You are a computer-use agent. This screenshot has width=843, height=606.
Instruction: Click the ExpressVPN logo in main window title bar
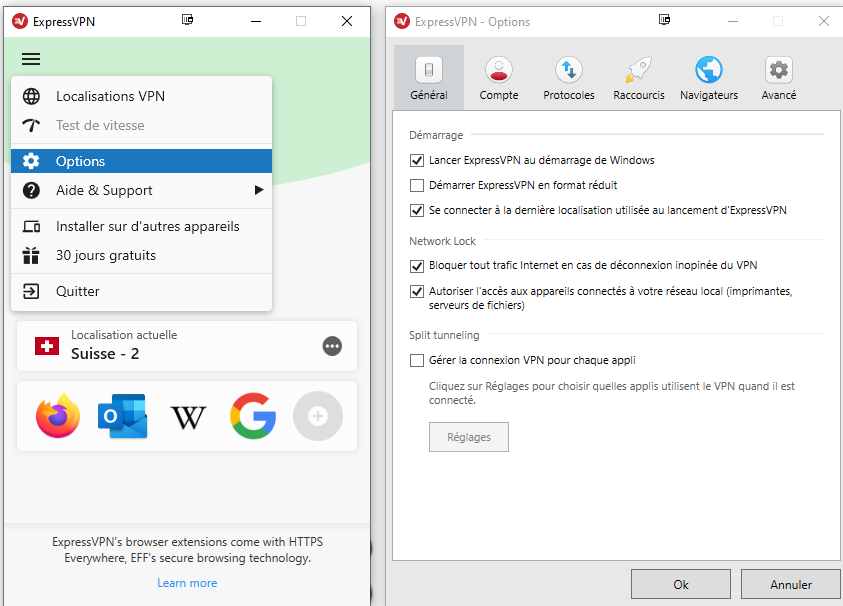click(20, 22)
